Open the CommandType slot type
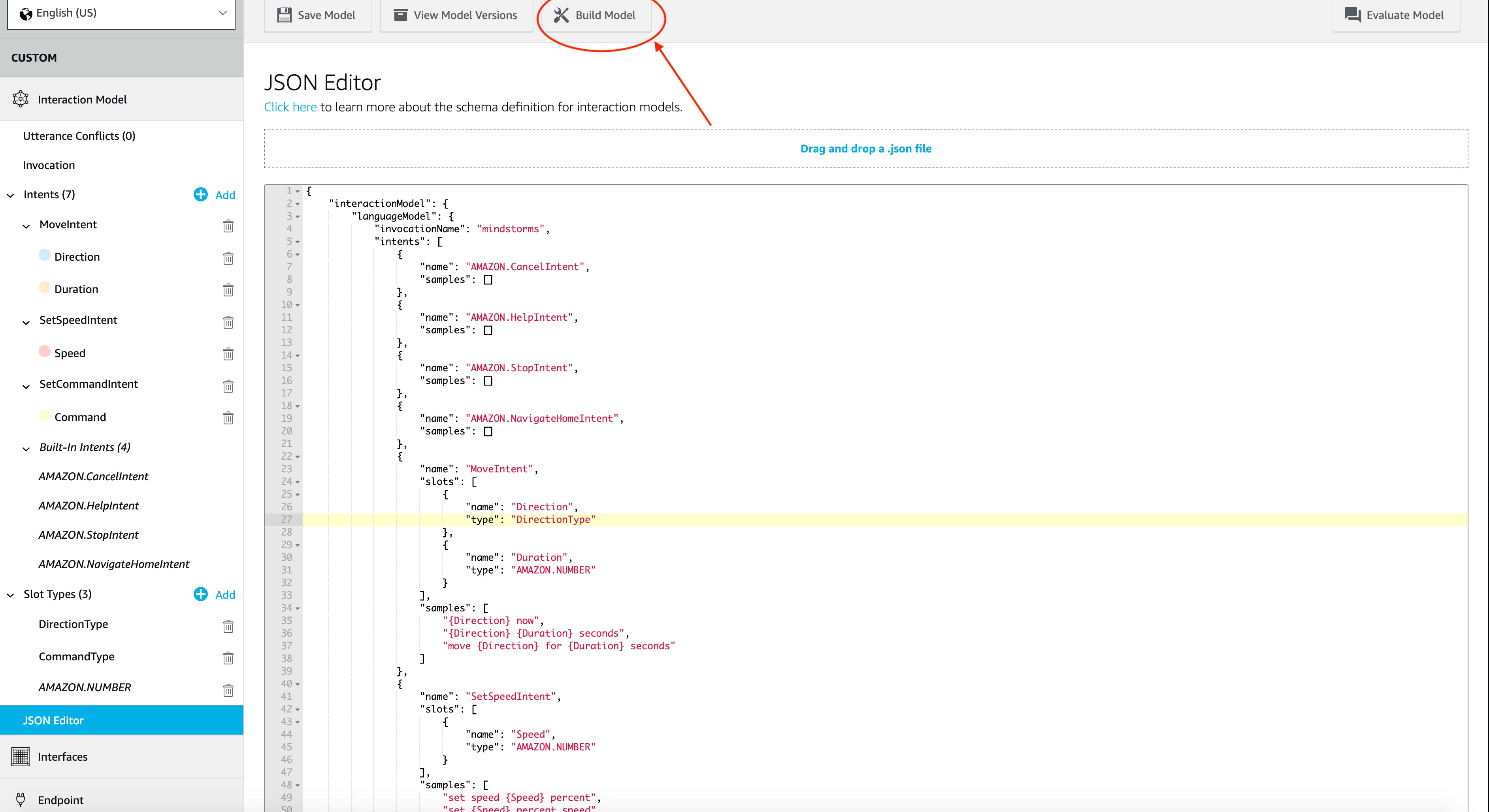 77,657
